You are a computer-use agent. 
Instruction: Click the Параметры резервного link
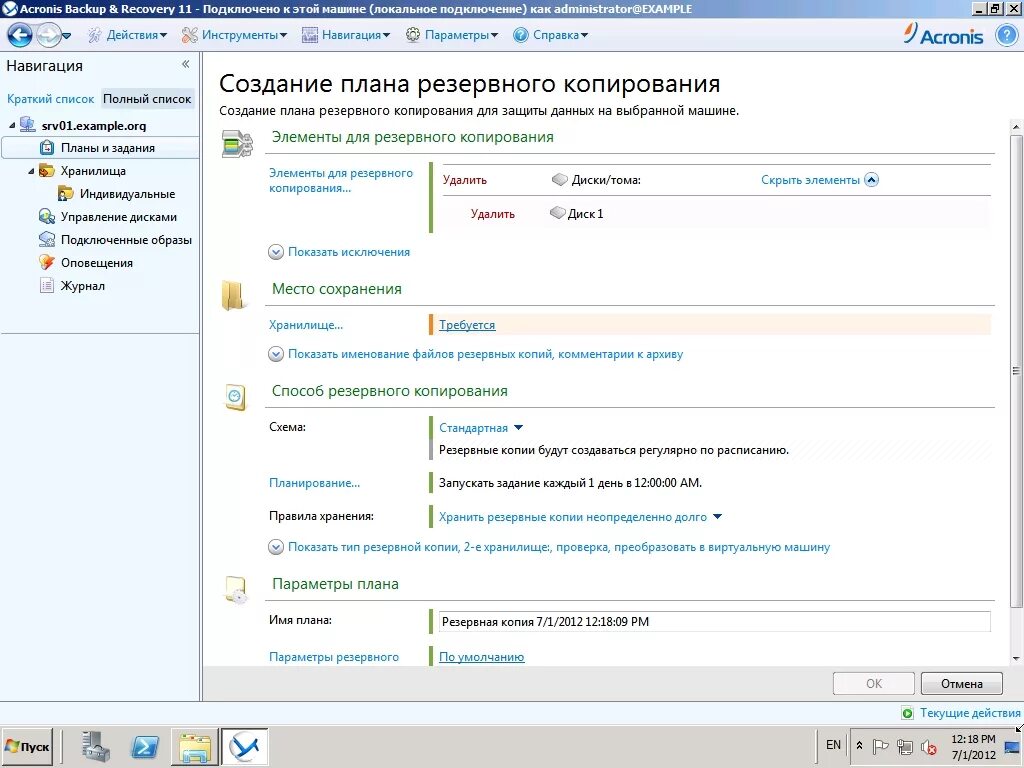334,657
